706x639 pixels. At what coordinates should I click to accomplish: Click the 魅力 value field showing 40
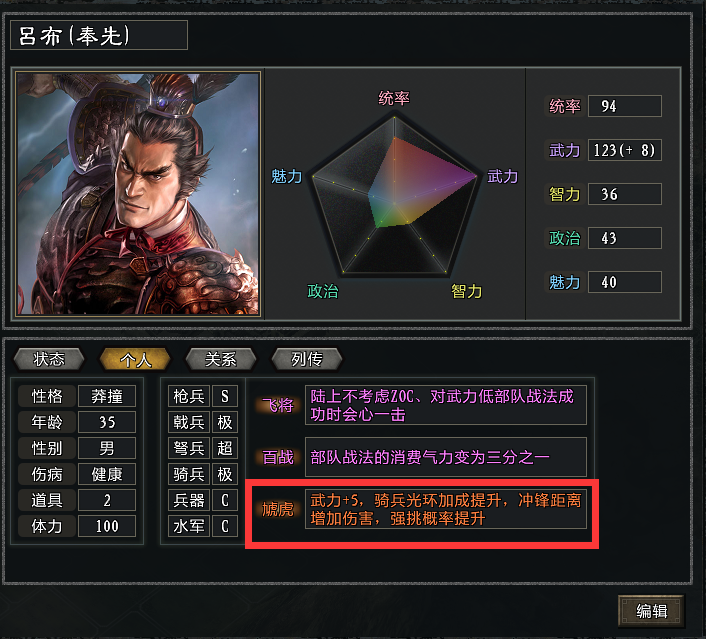tap(625, 282)
